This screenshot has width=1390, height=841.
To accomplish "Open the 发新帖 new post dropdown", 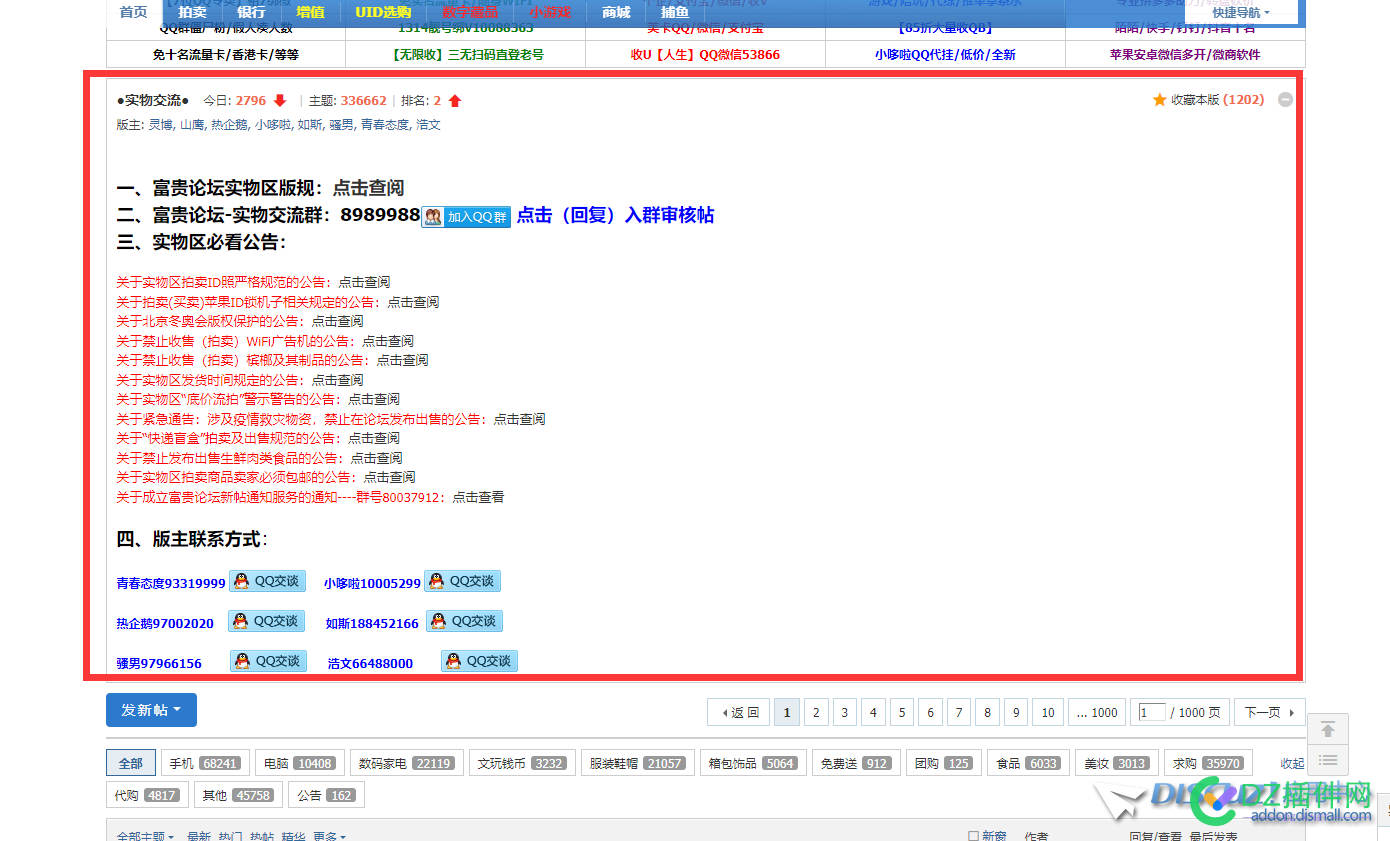I will pyautogui.click(x=151, y=710).
